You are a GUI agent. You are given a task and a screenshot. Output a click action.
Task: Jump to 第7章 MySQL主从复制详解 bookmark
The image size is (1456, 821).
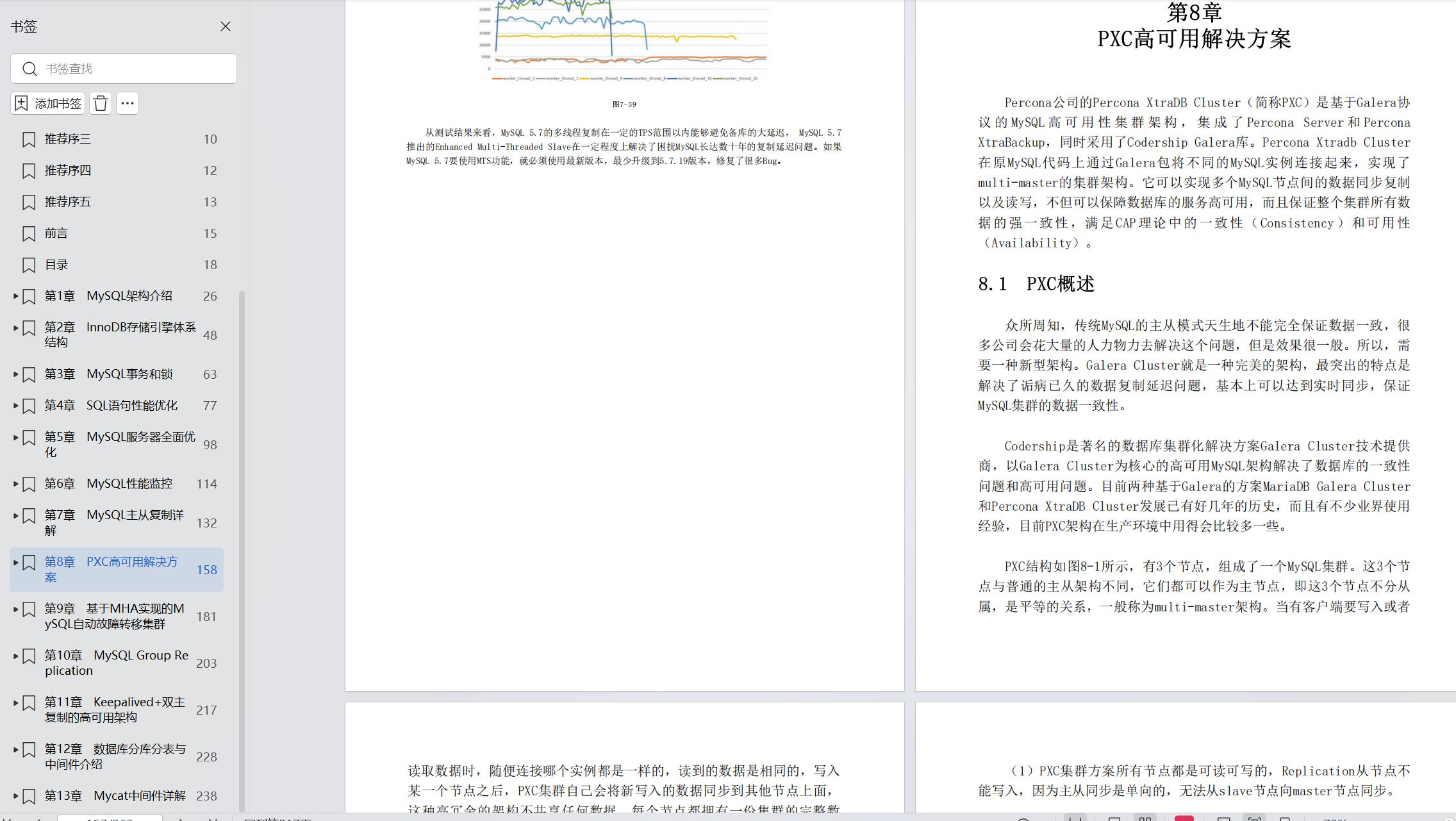point(114,522)
